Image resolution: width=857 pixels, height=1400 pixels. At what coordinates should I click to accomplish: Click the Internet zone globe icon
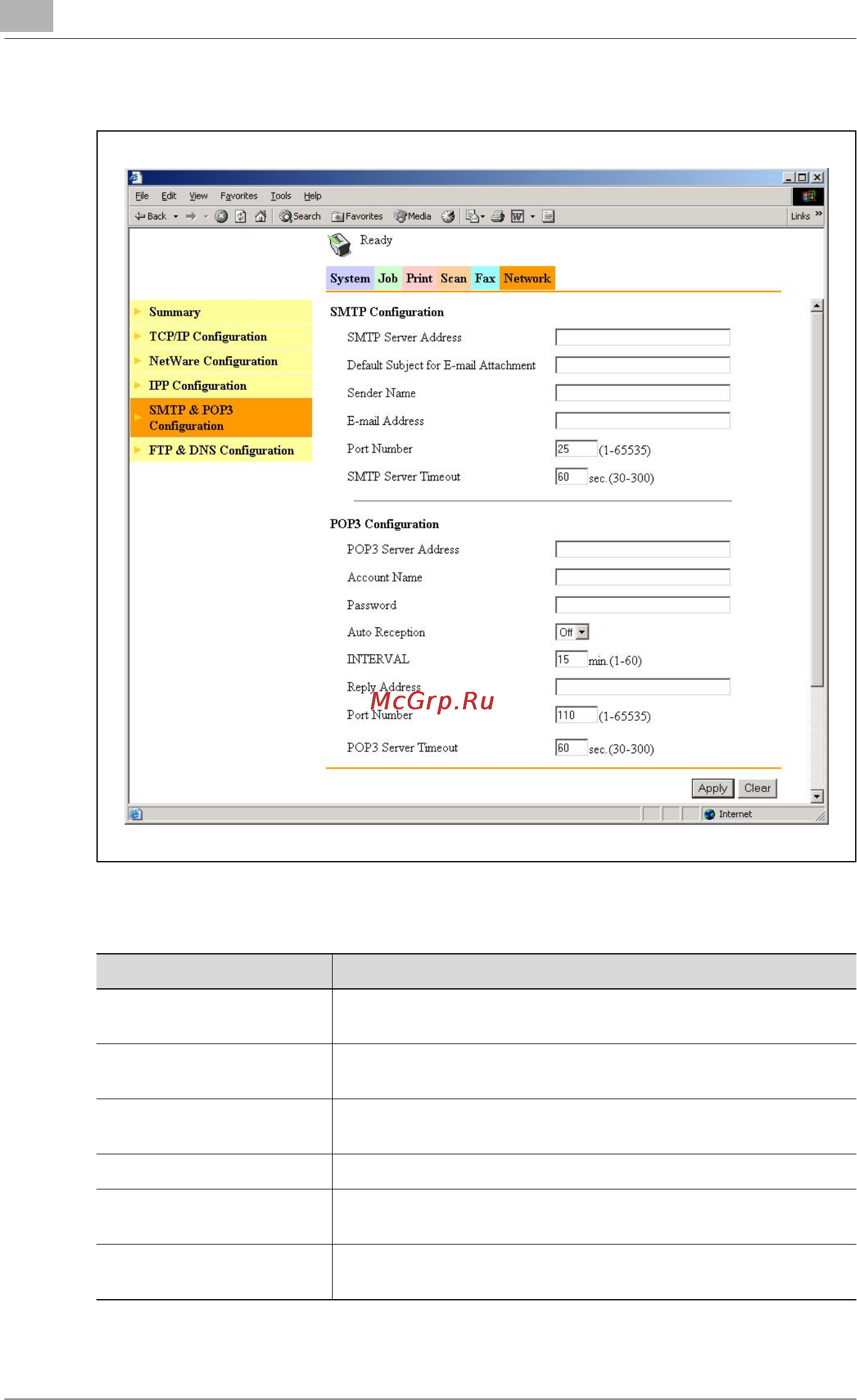click(x=710, y=814)
